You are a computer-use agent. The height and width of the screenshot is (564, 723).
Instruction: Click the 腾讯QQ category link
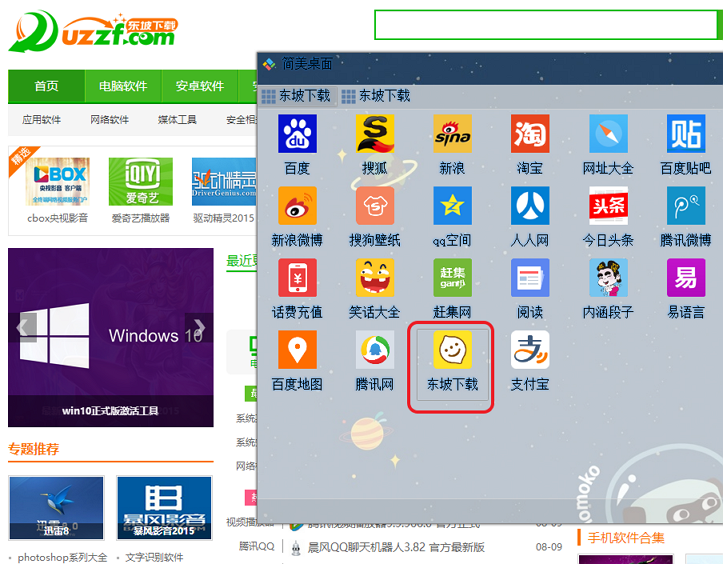256,546
